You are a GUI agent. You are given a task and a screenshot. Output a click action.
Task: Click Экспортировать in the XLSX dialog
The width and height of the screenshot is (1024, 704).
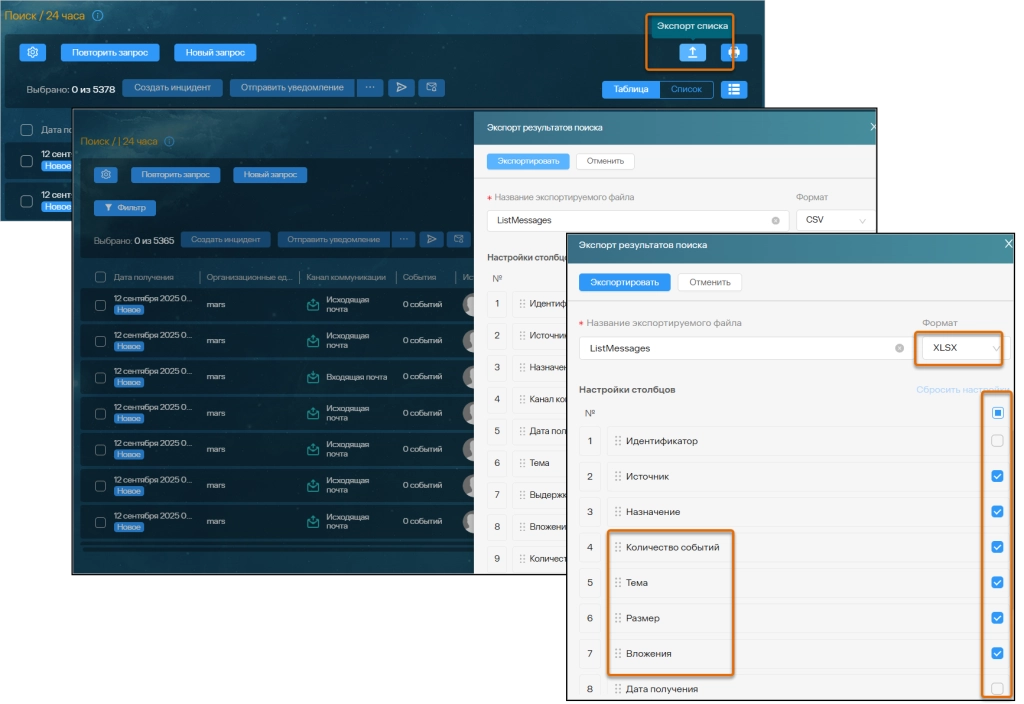click(624, 282)
